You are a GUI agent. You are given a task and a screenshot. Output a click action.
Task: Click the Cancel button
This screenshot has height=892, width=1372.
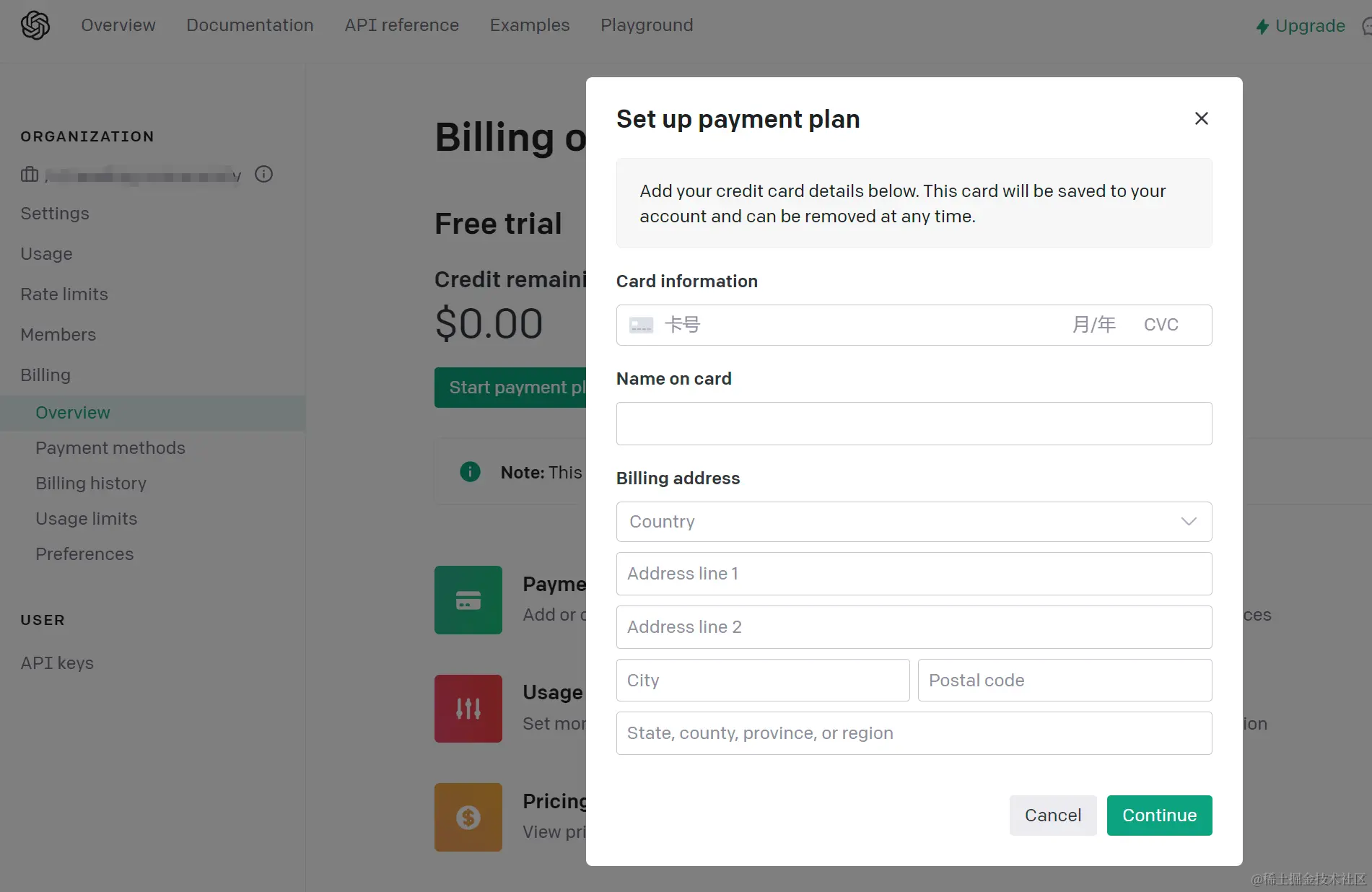pos(1052,816)
